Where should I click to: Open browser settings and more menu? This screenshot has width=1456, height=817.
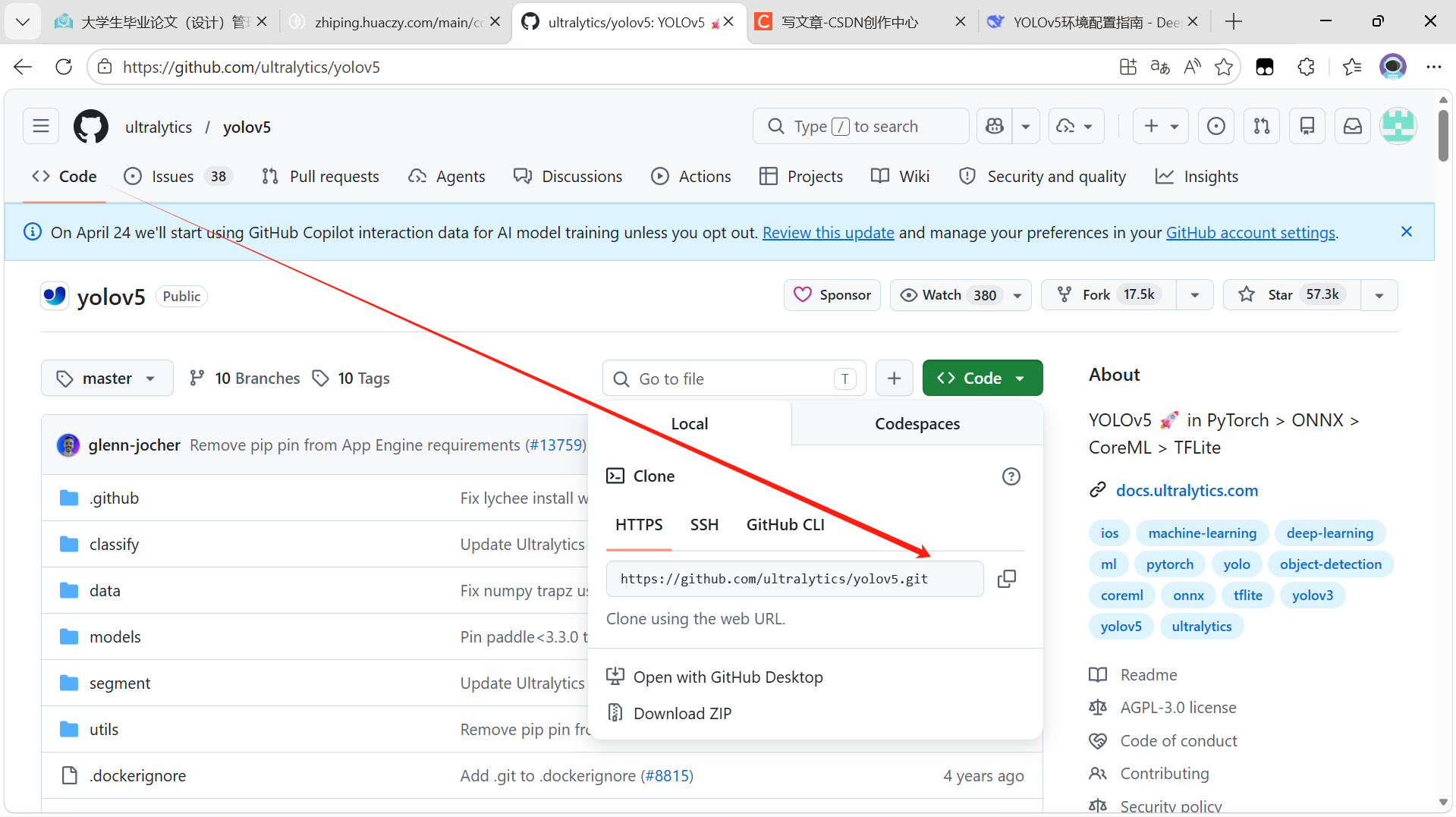pyautogui.click(x=1433, y=67)
